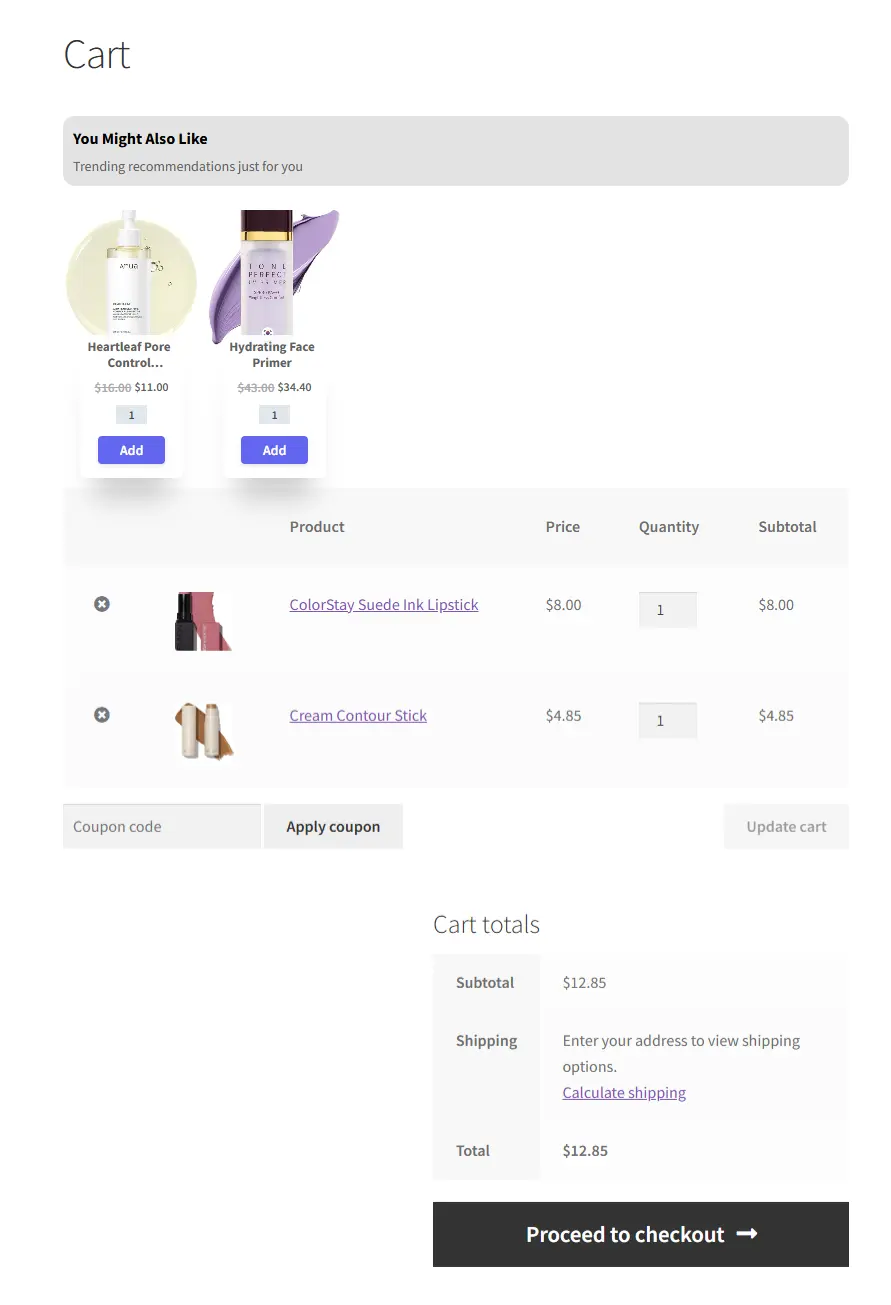Open the ColorStay lipstick product thumbnail
Viewport: 891px width, 1305px height.
pos(203,621)
